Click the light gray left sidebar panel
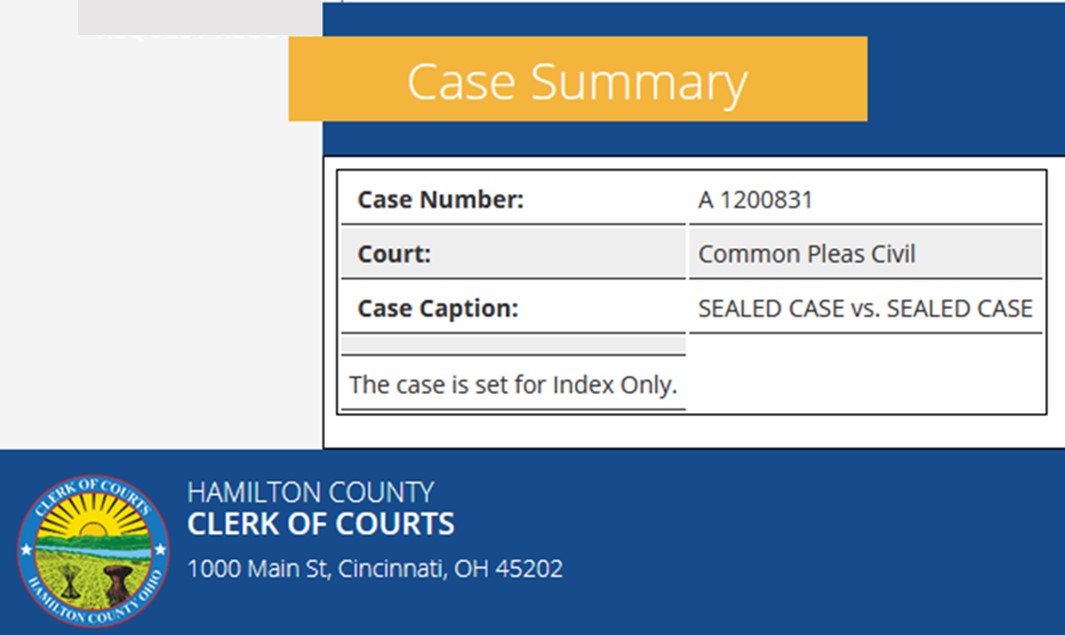Image resolution: width=1065 pixels, height=635 pixels. click(160, 250)
